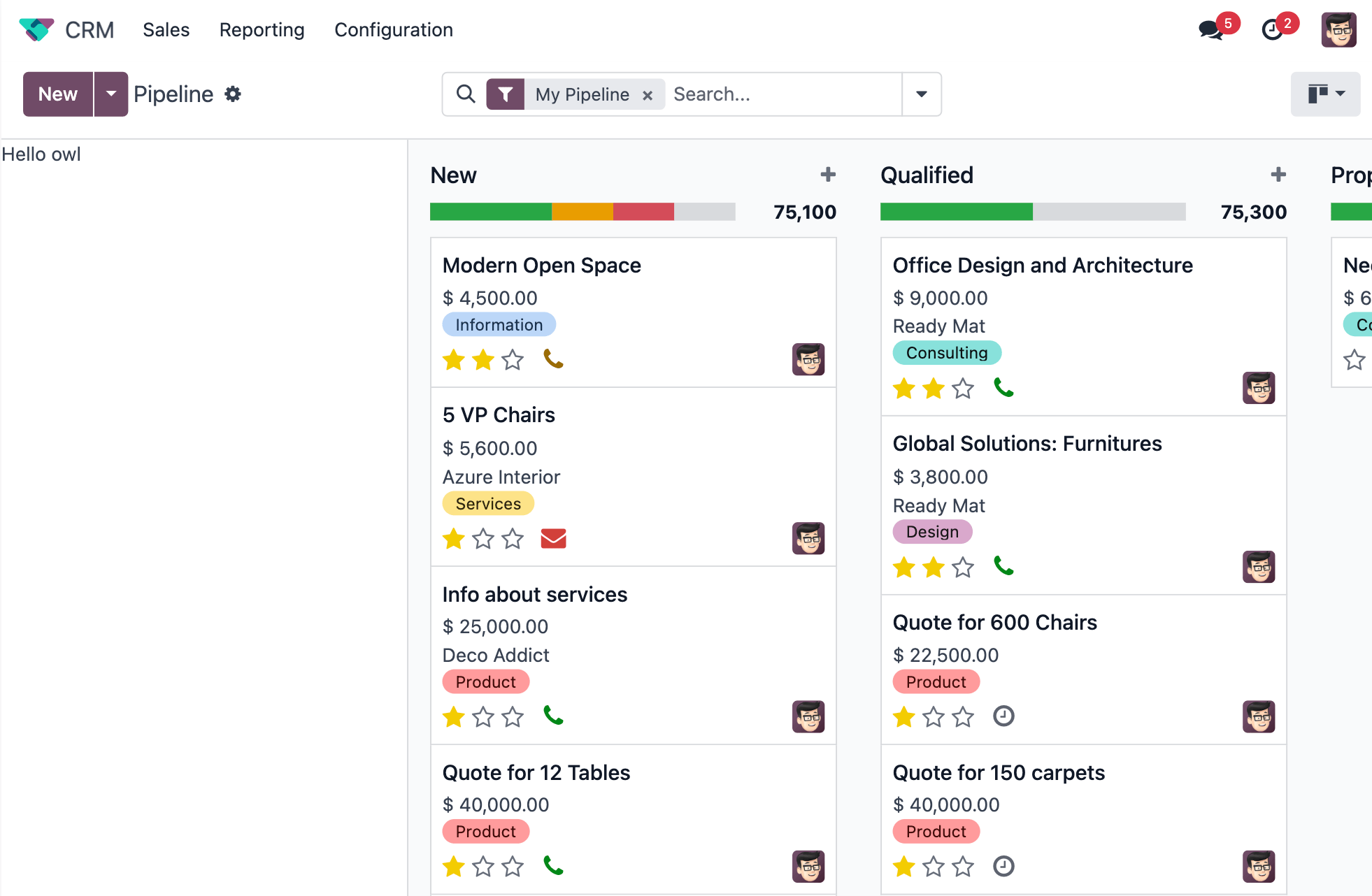Open the view switcher dropdown at top right

(x=1325, y=94)
